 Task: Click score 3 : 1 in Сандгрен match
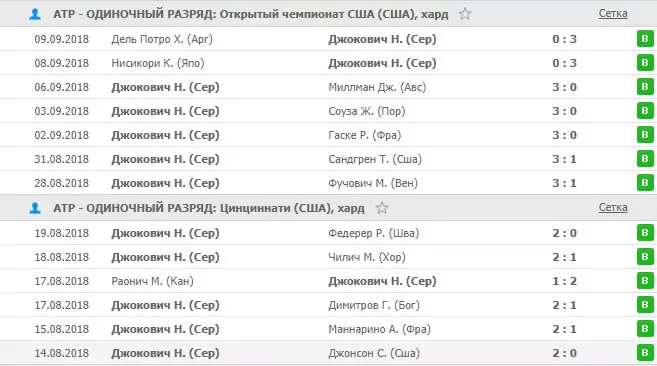[564, 159]
